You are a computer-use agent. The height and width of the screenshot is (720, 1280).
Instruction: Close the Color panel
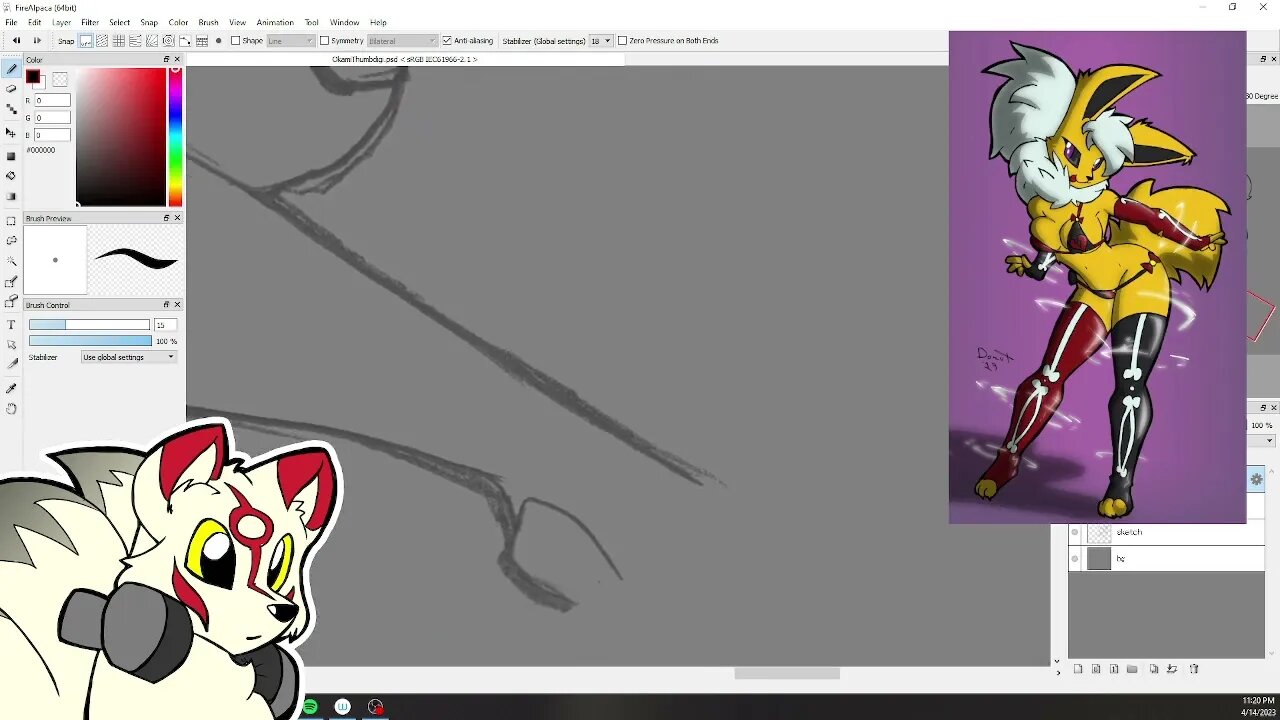click(x=177, y=60)
